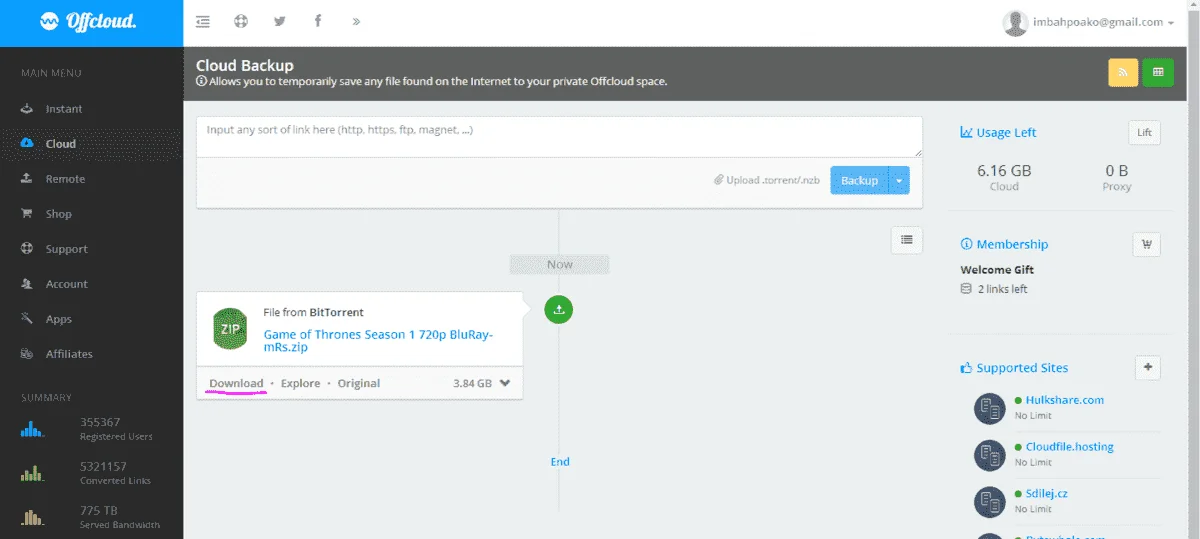Click the Explore link under the file

(x=300, y=383)
